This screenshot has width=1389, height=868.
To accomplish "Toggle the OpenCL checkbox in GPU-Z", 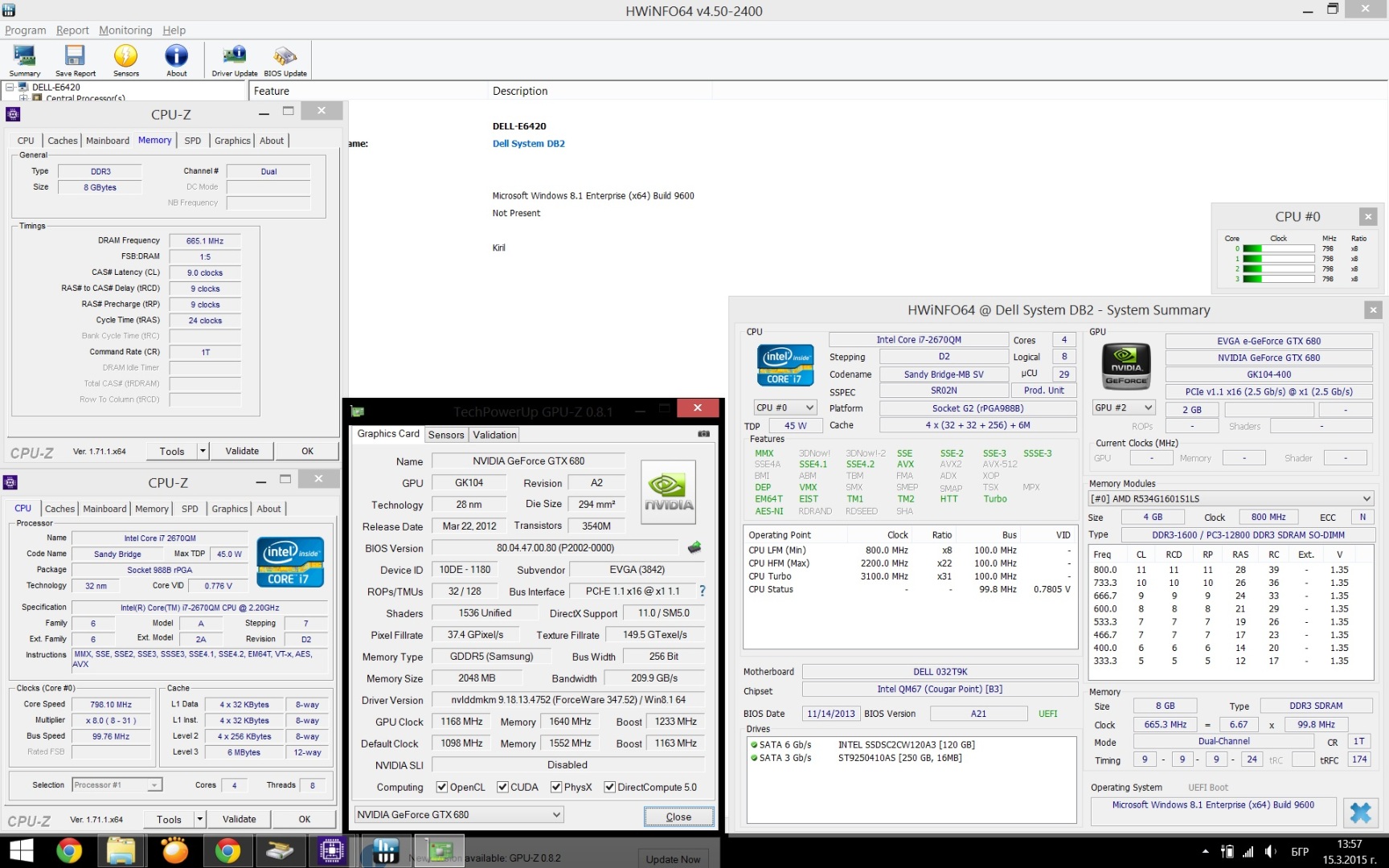I will [x=441, y=787].
